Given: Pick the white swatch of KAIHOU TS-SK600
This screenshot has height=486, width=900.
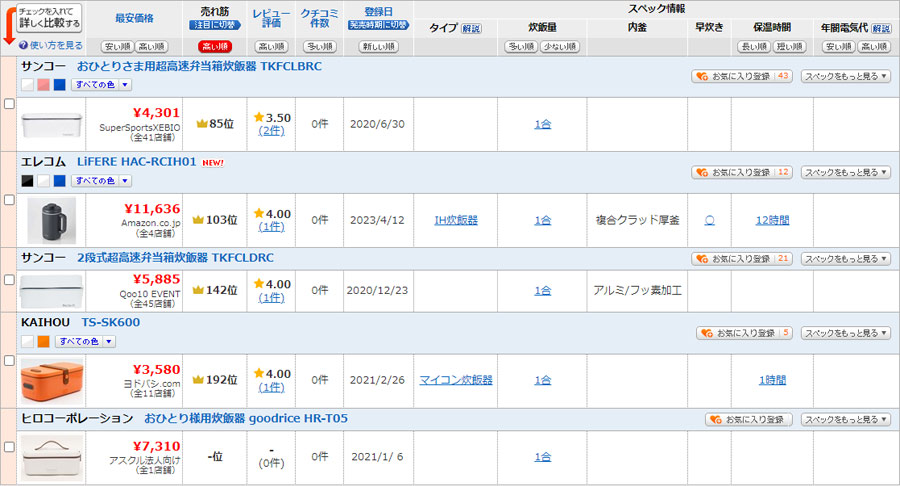Looking at the screenshot, I should 28,341.
